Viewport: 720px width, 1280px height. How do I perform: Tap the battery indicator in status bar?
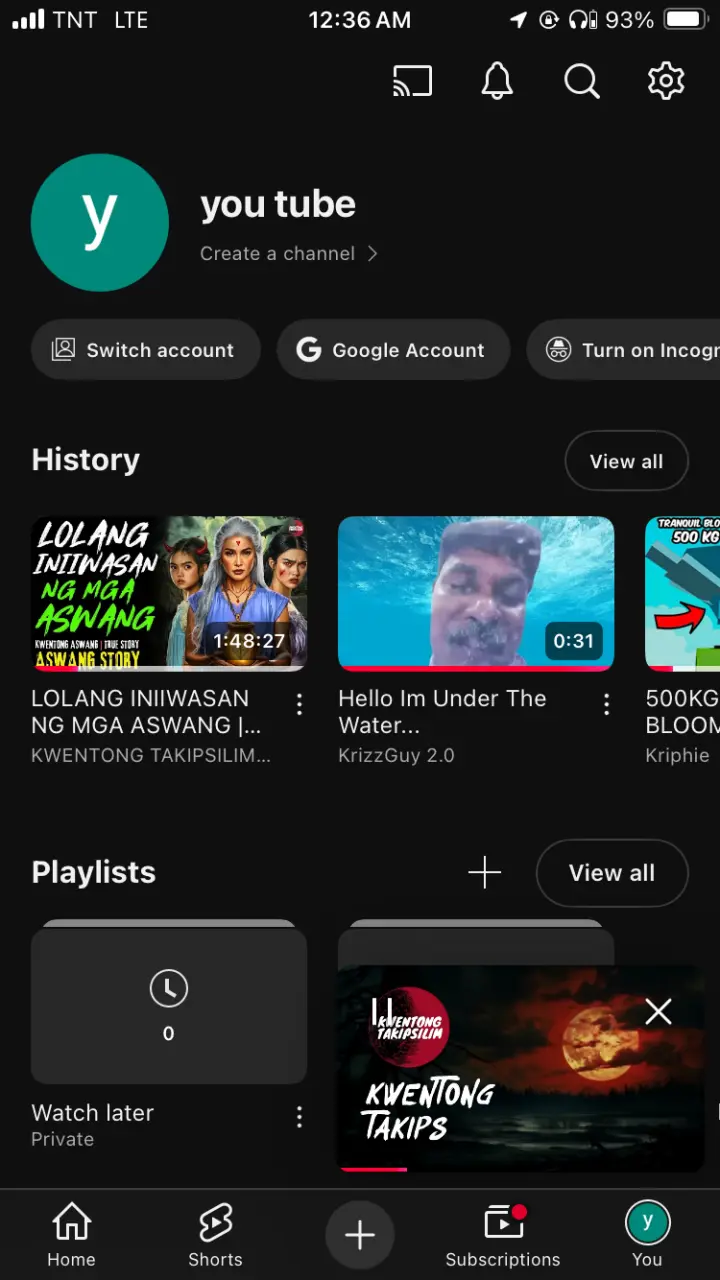click(x=686, y=20)
